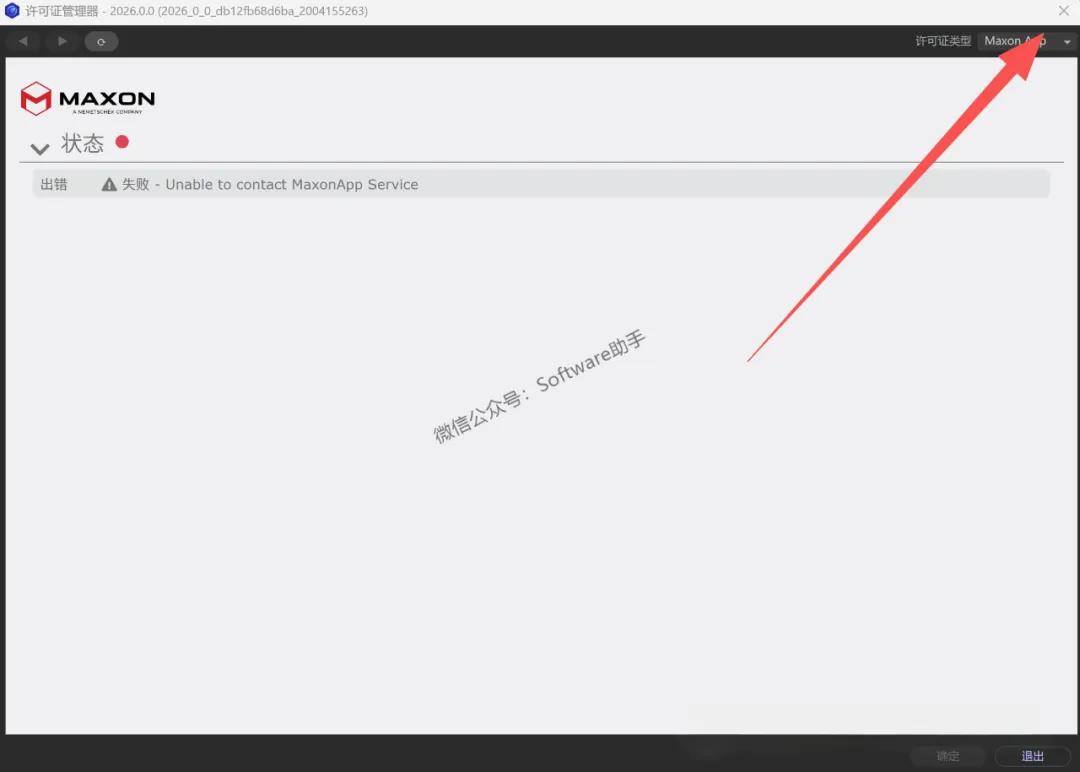This screenshot has width=1080, height=772.
Task: Click the 退出 button
Action: pyautogui.click(x=1032, y=756)
